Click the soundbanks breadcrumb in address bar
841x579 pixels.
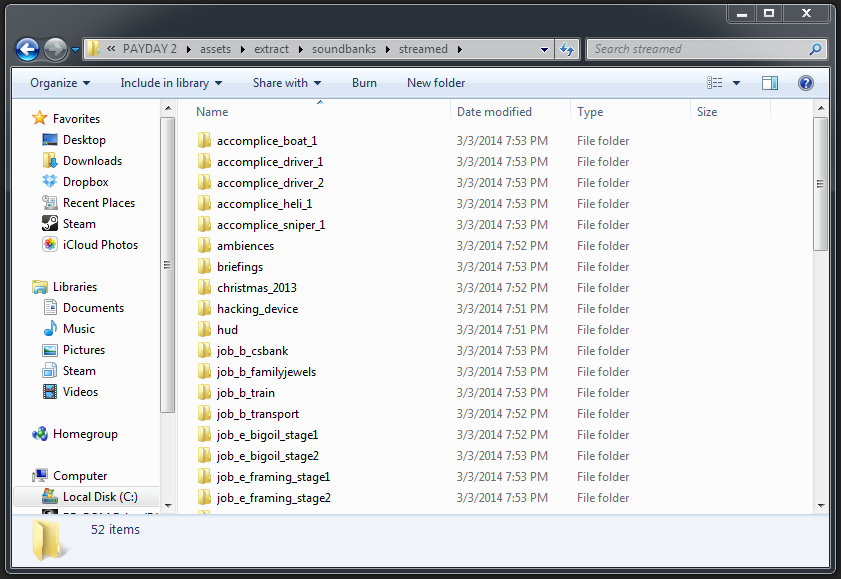pyautogui.click(x=344, y=49)
